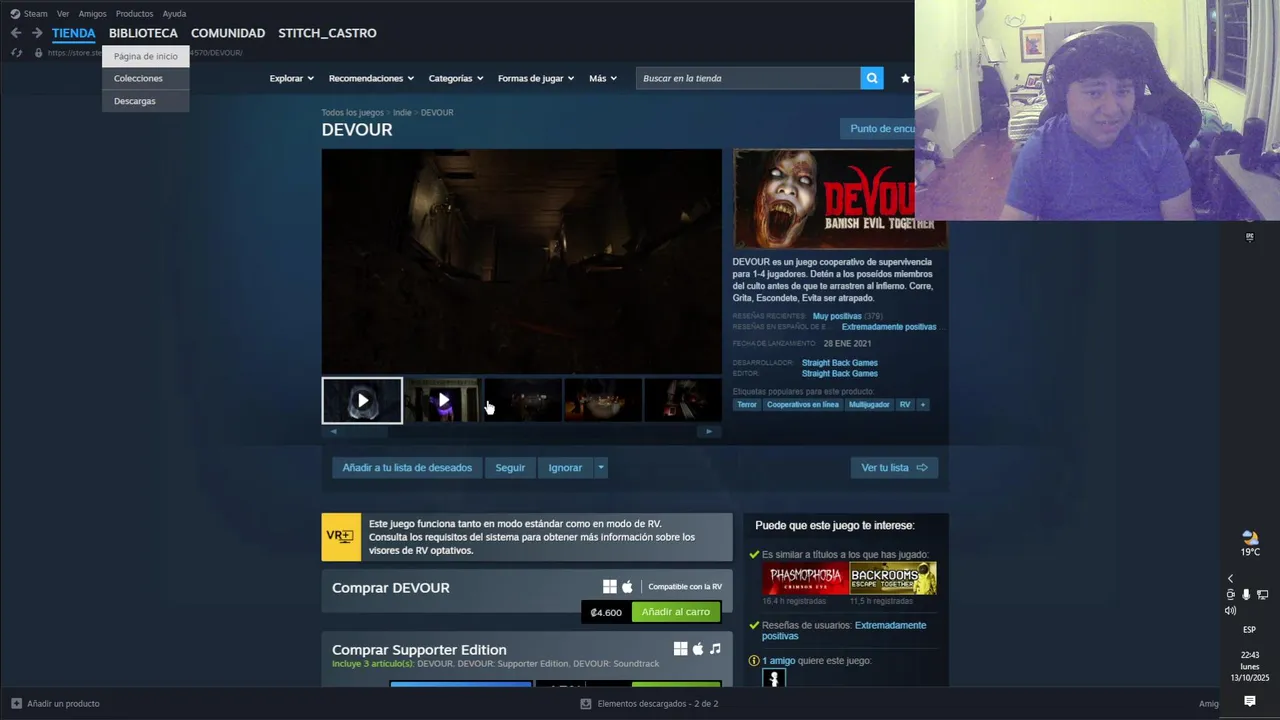Play the first trailer thumbnail
This screenshot has width=1280, height=720.
[362, 401]
